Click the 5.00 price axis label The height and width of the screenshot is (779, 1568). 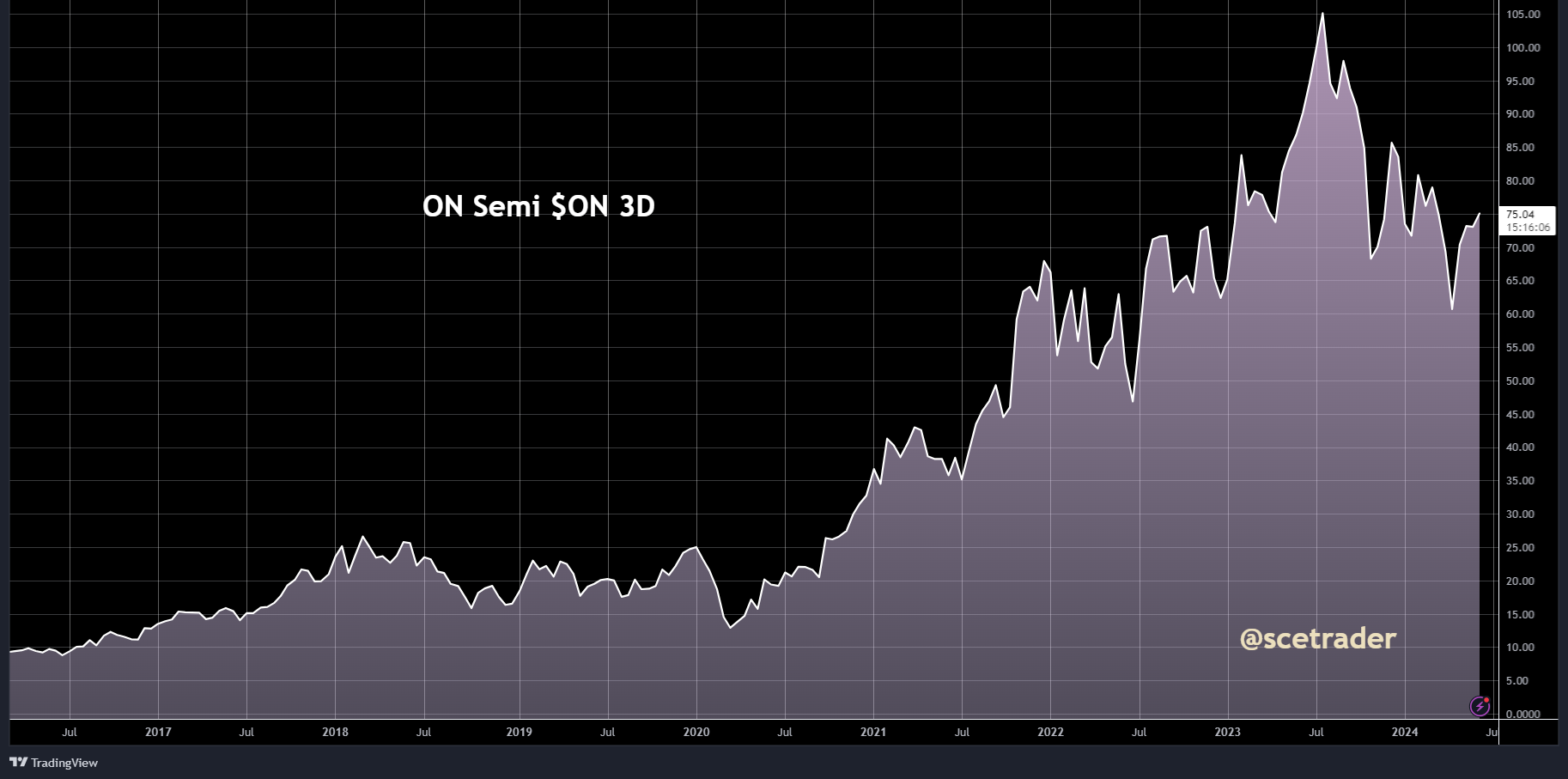(1518, 681)
